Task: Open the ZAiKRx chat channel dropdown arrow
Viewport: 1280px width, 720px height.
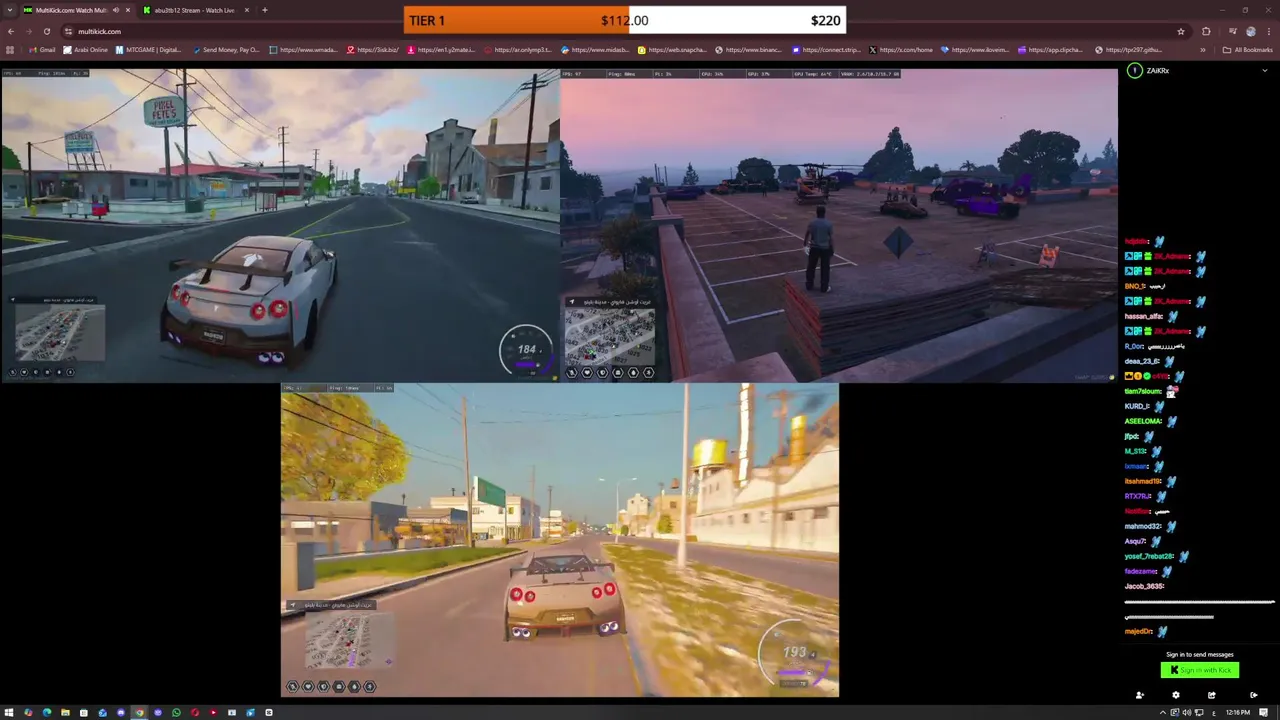Action: tap(1264, 71)
